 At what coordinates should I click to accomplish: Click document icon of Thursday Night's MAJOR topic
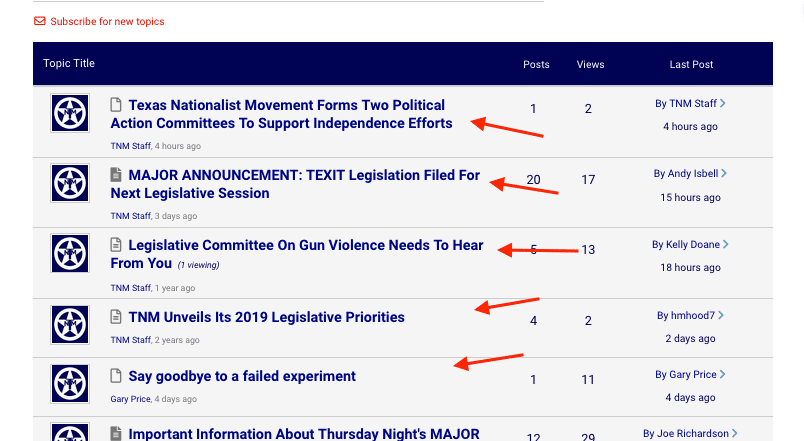(116, 434)
